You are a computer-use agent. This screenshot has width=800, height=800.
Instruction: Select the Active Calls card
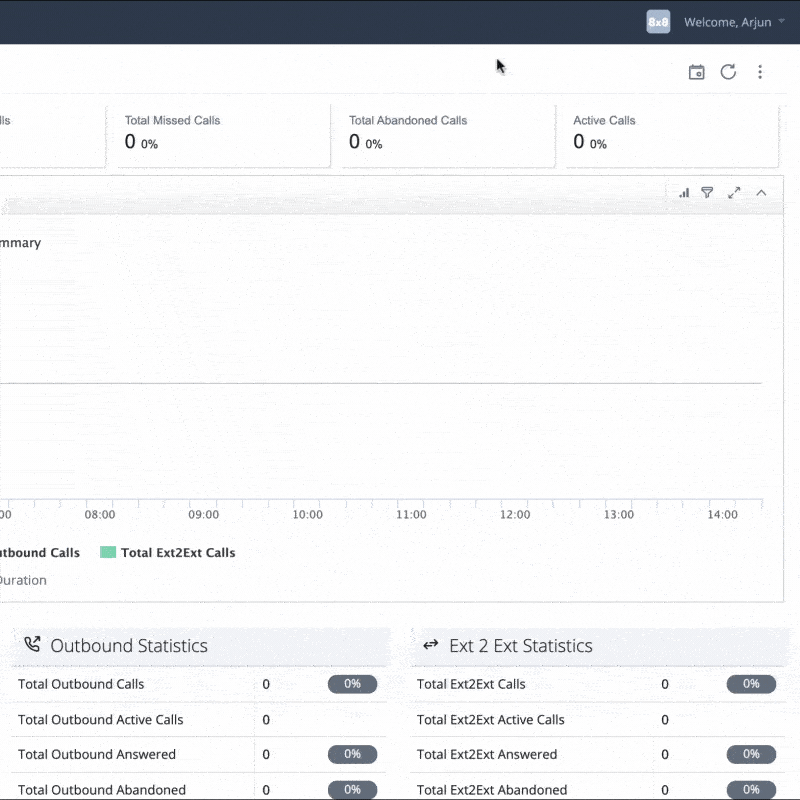[x=672, y=136]
